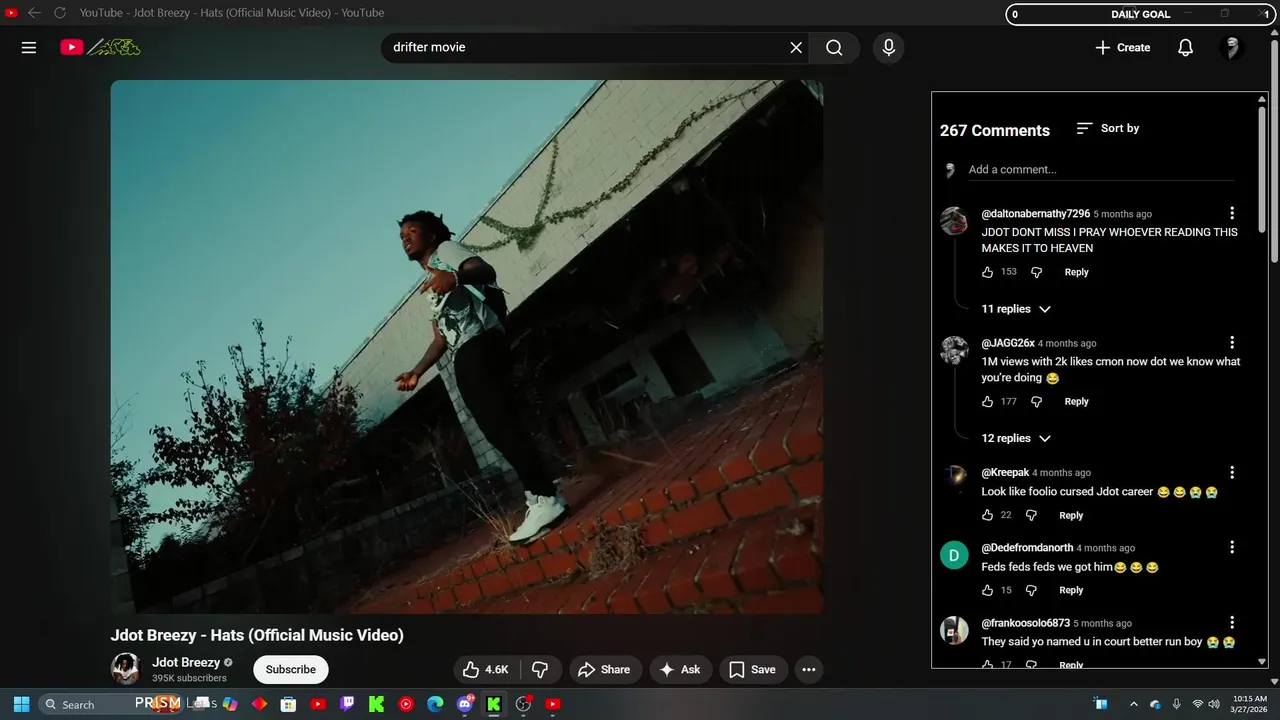This screenshot has height=720, width=1280.
Task: Reload the page with the refresh icon
Action: tap(60, 13)
